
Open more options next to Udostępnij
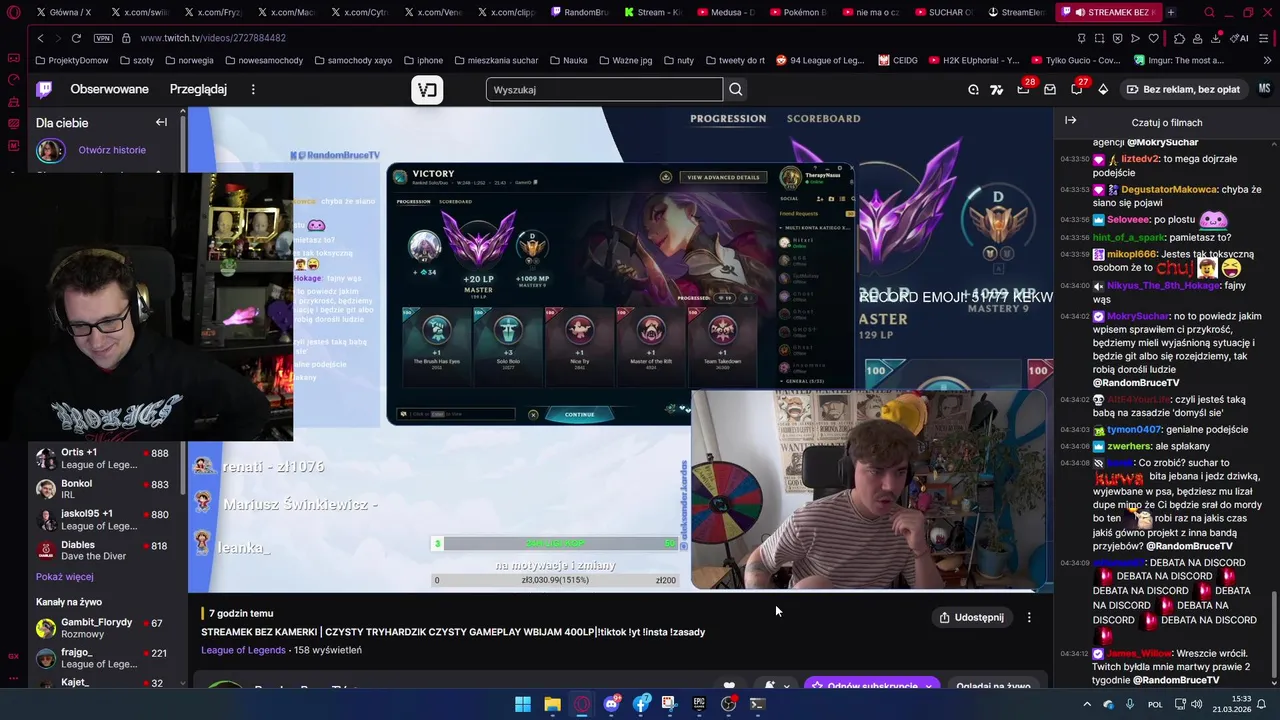tap(1029, 617)
